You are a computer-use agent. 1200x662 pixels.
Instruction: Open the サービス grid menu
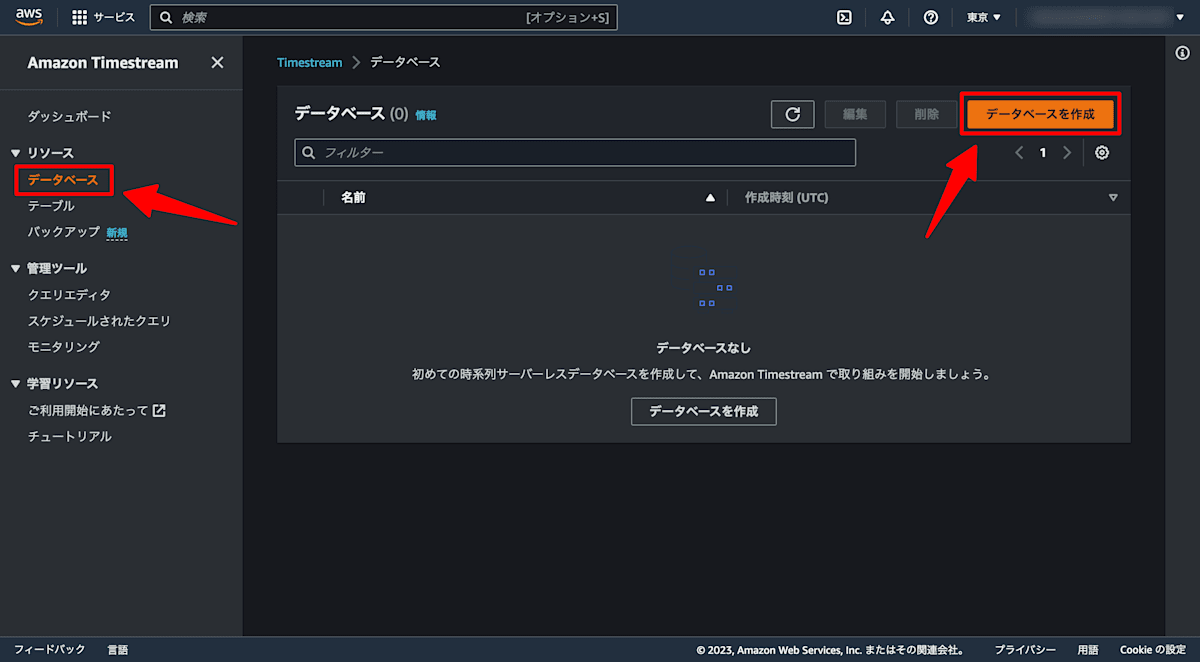(104, 17)
